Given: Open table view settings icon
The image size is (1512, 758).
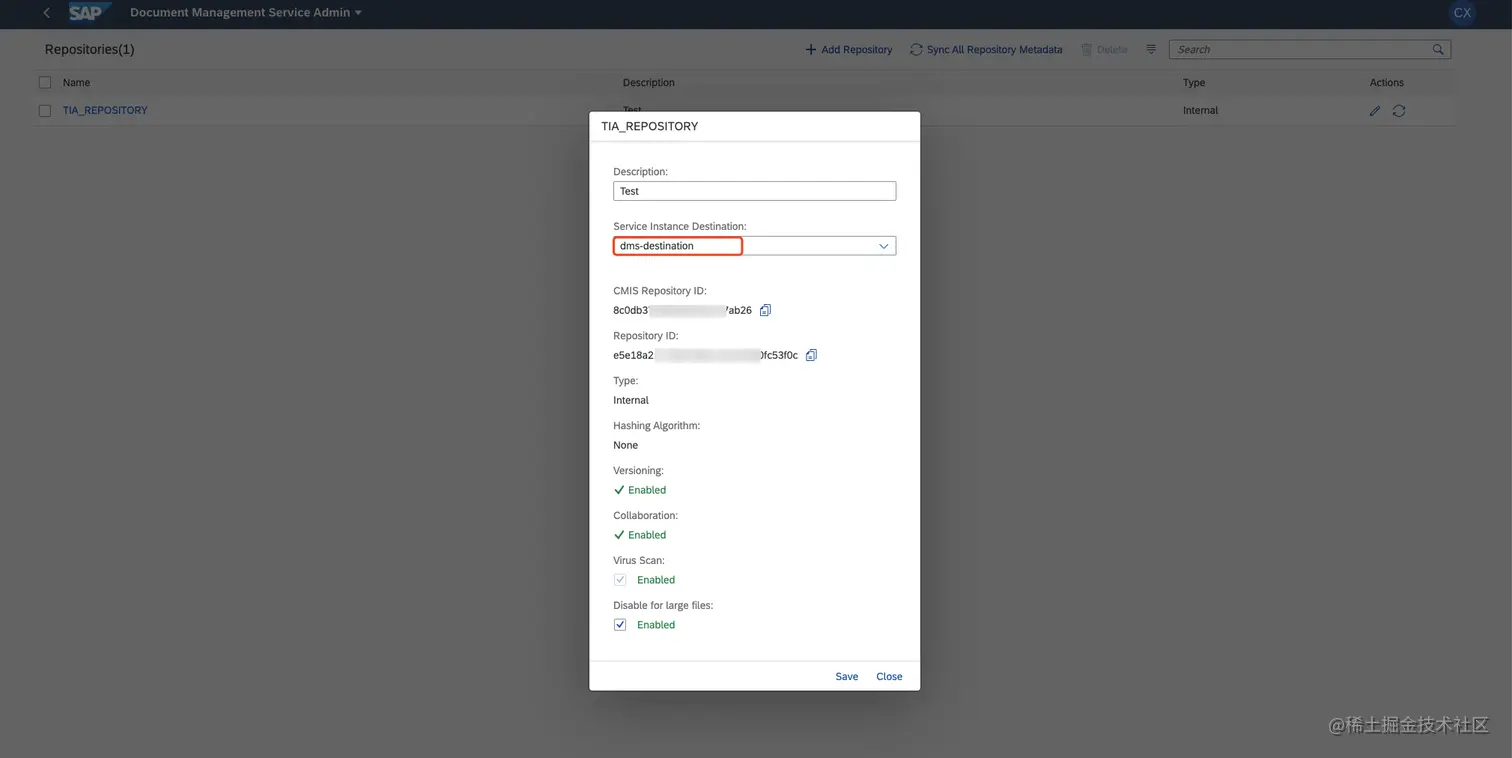Looking at the screenshot, I should (1151, 49).
